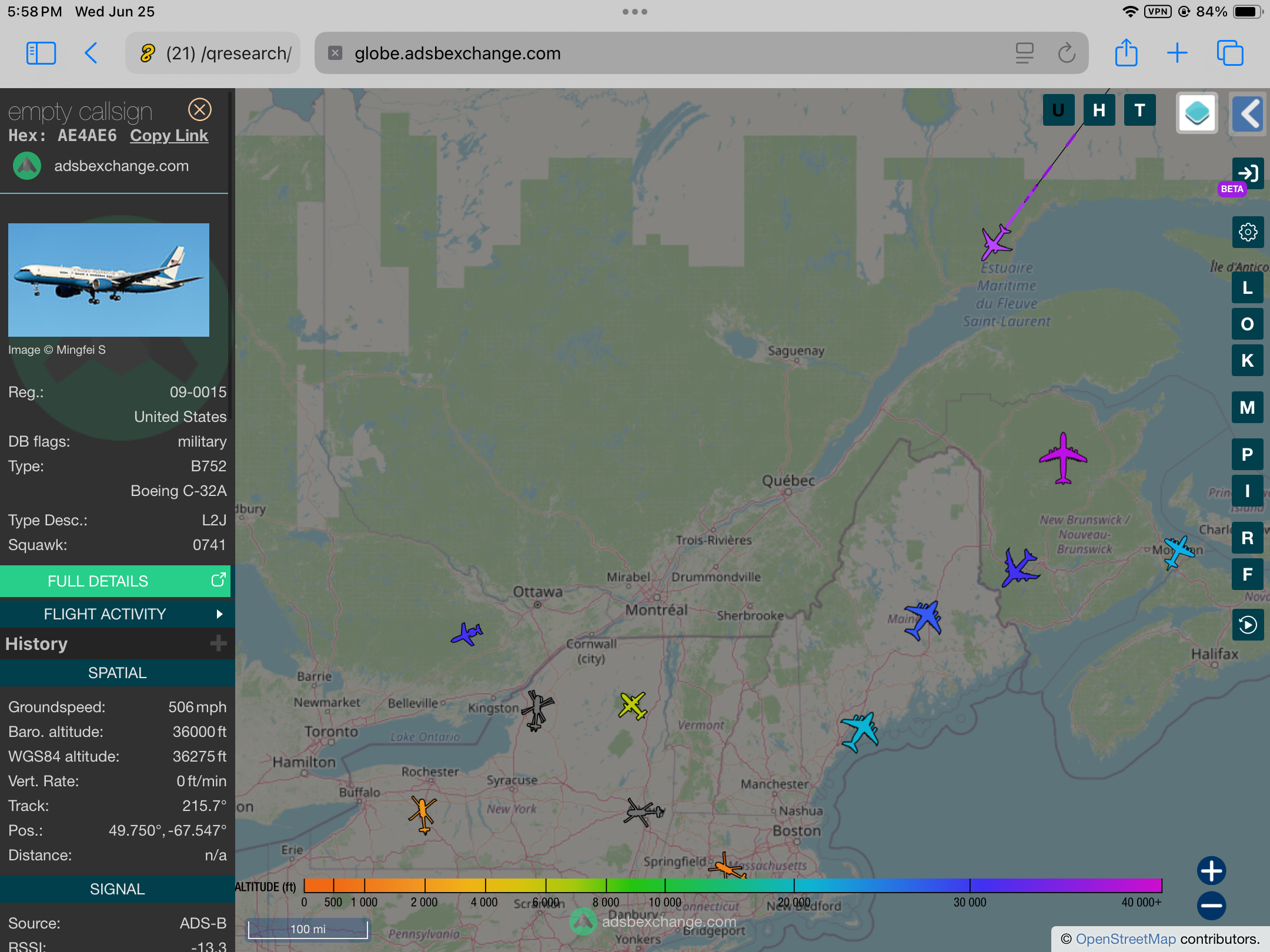This screenshot has width=1270, height=952.
Task: Click the Squawk value 0741
Action: (x=209, y=545)
